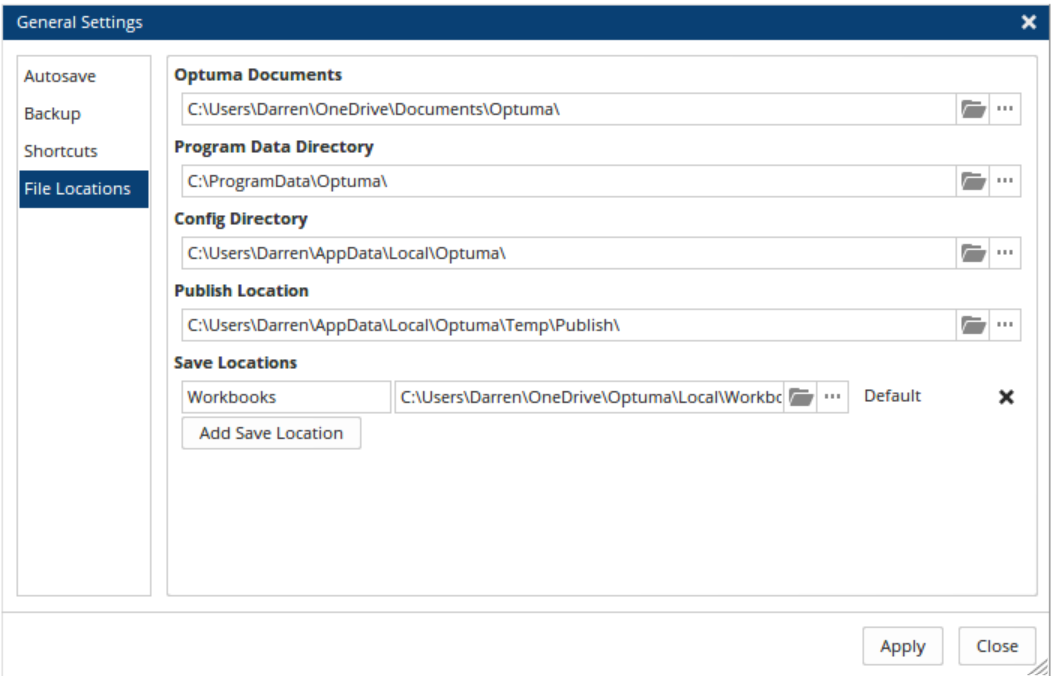Open folder browser for Optuma Documents path
Screen dimensions: 1051x676
tap(973, 109)
